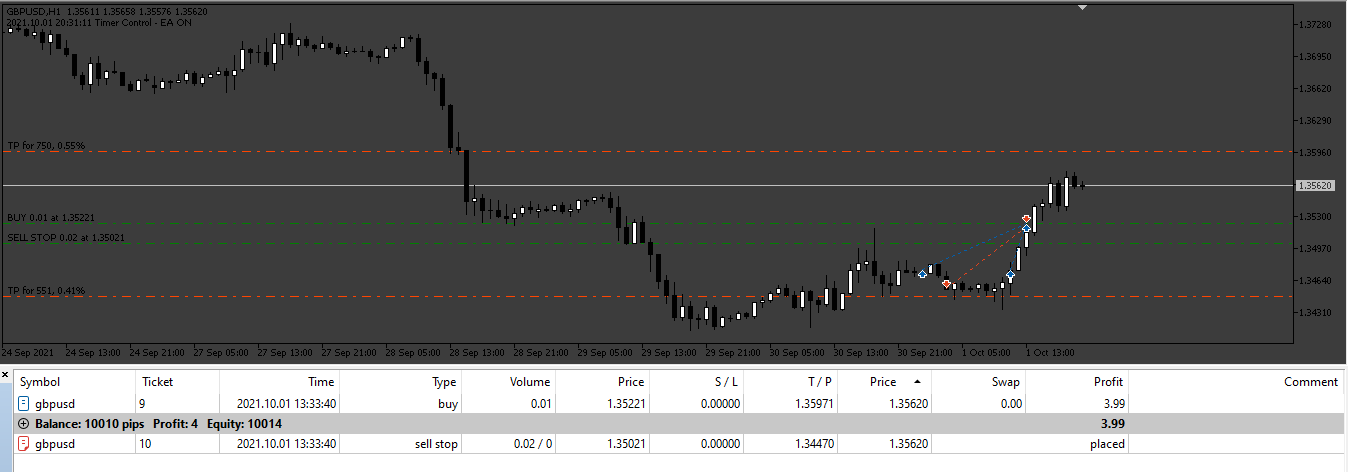Click the '1.34310' price axis label
The height and width of the screenshot is (472, 1348).
point(1313,313)
